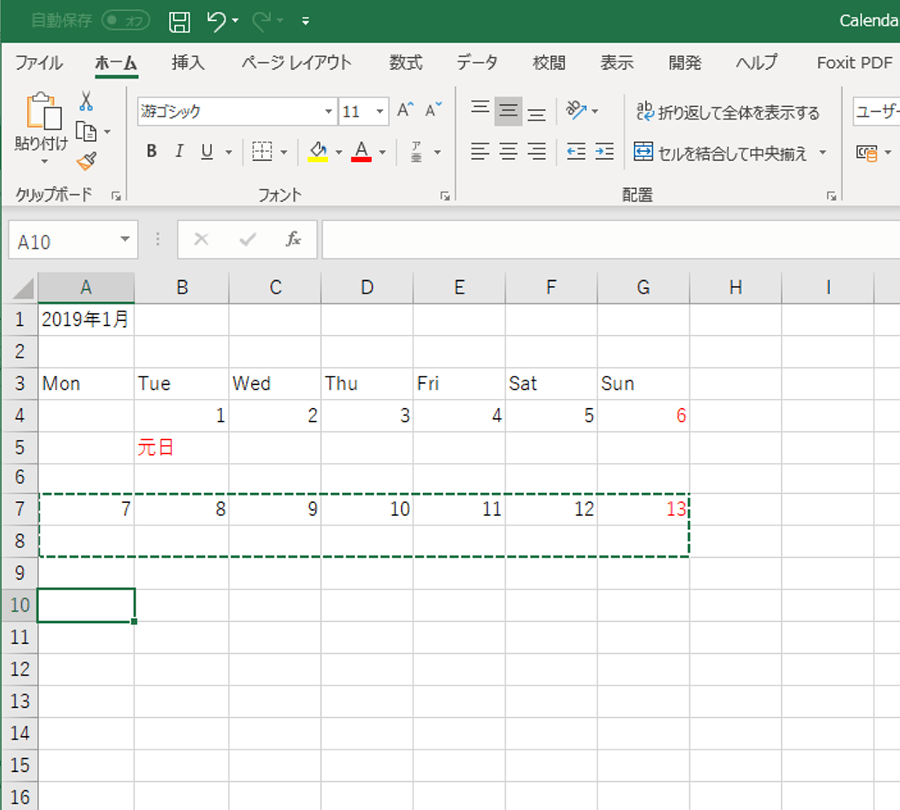This screenshot has height=810, width=900.
Task: Click the Format Painter brush icon
Action: pos(86,161)
